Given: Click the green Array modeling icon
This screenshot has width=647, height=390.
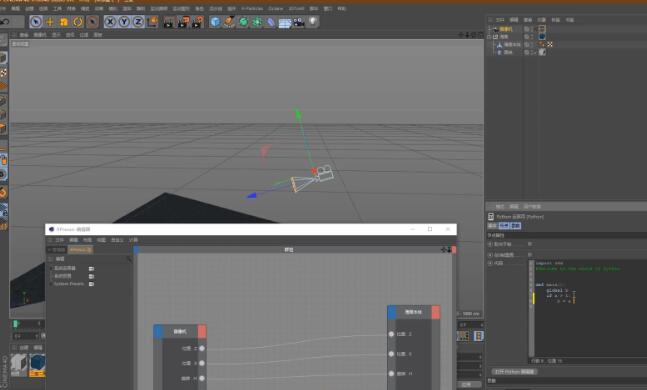Looking at the screenshot, I should click(x=257, y=22).
